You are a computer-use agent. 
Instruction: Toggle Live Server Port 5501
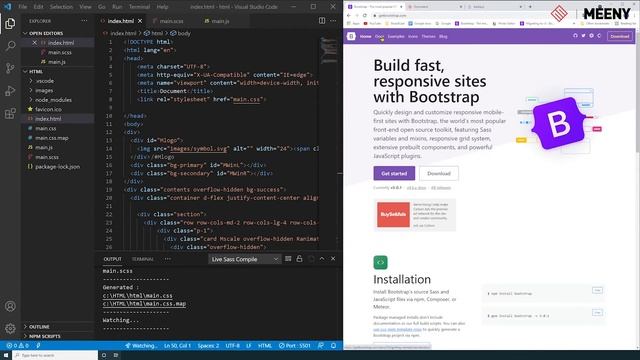(295, 345)
